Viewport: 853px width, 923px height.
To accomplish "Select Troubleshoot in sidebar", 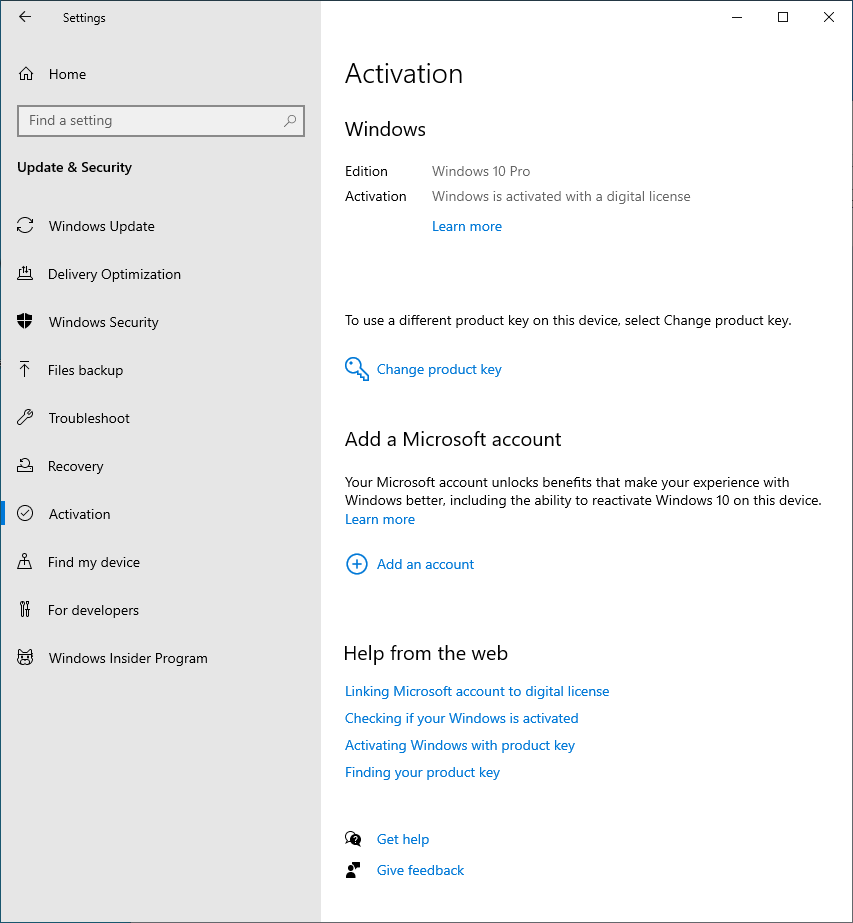I will coord(89,418).
